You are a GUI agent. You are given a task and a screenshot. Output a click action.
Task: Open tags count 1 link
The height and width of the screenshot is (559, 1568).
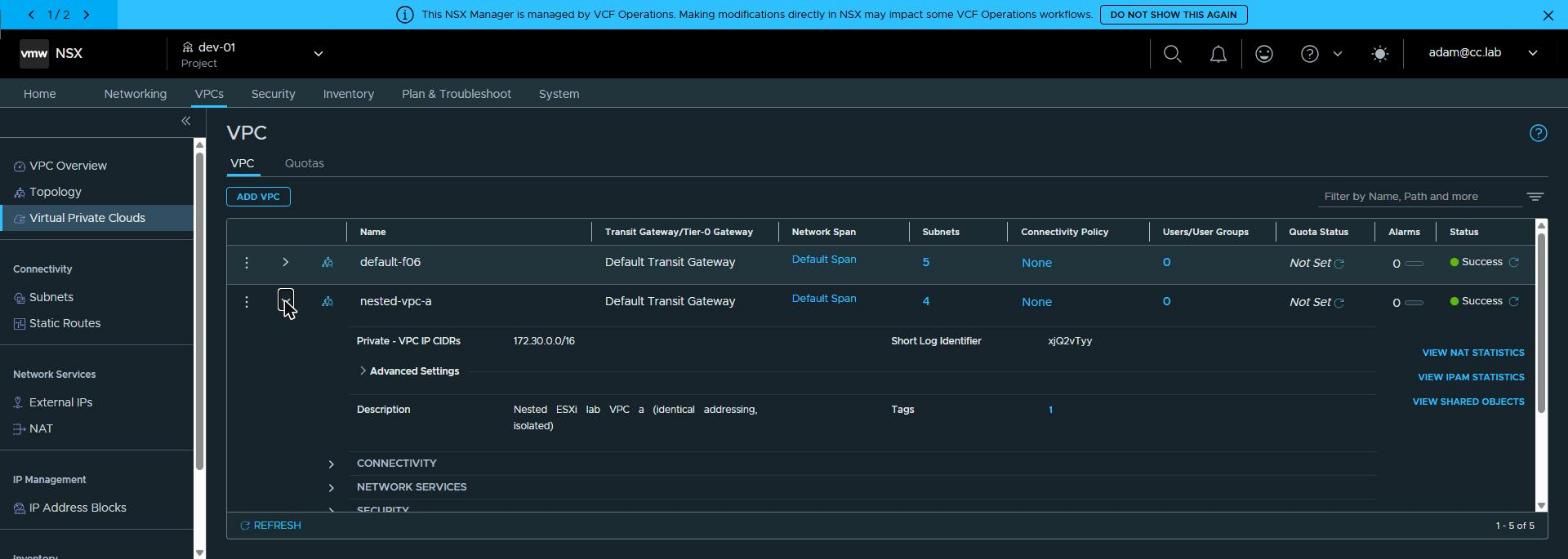(x=1050, y=410)
